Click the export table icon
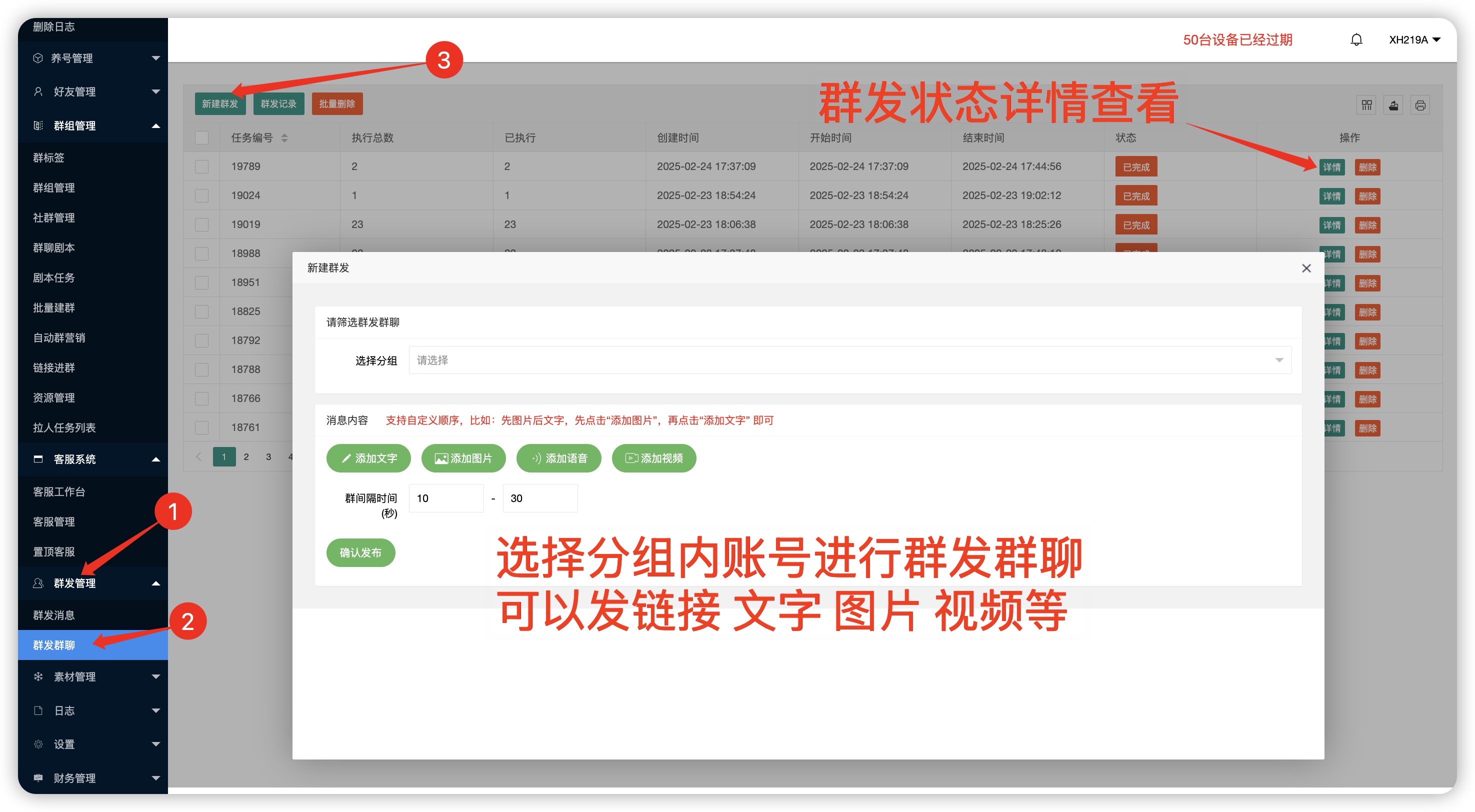Viewport: 1475px width, 812px height. point(1393,105)
